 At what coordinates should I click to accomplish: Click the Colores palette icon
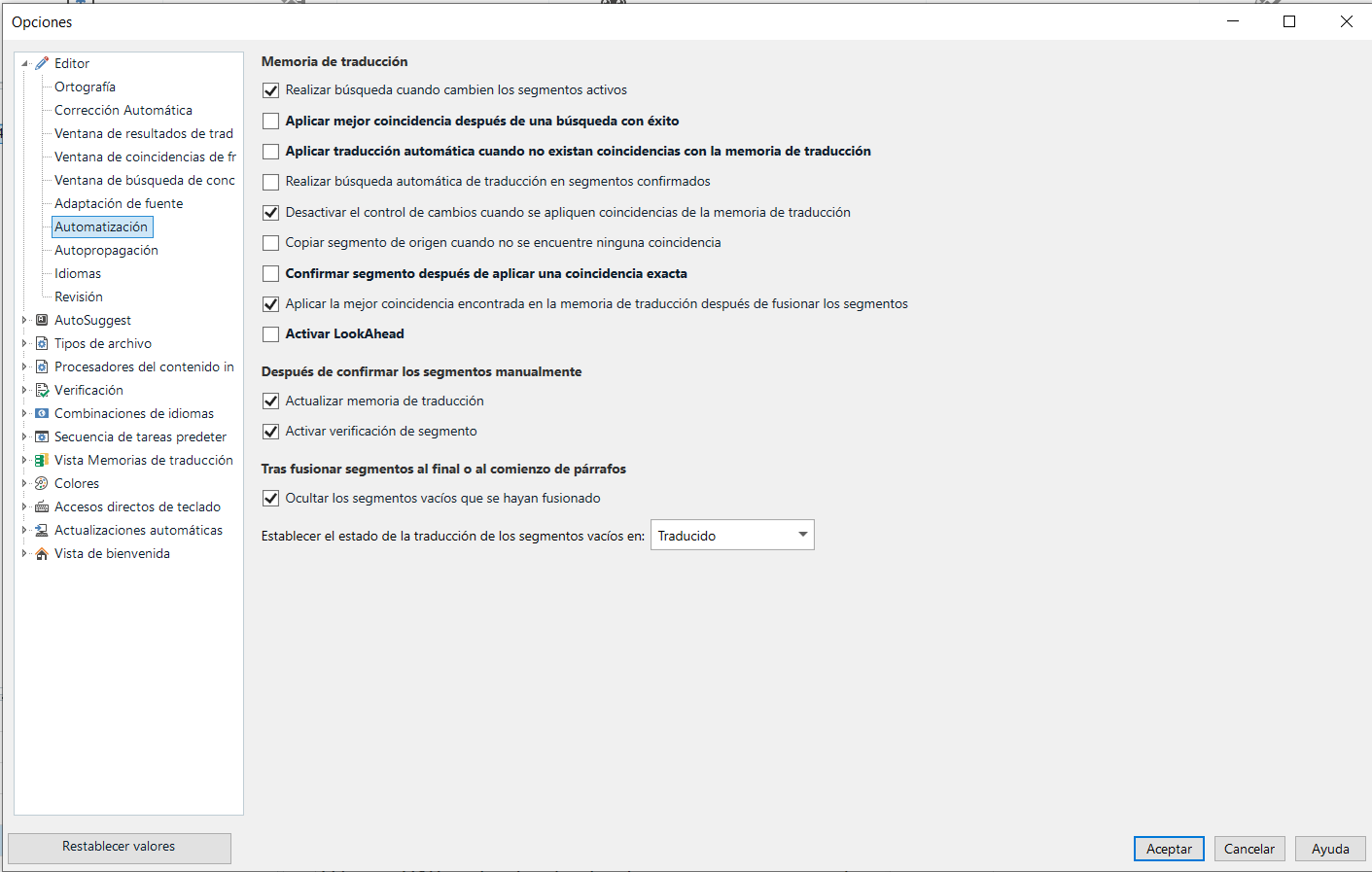click(42, 483)
